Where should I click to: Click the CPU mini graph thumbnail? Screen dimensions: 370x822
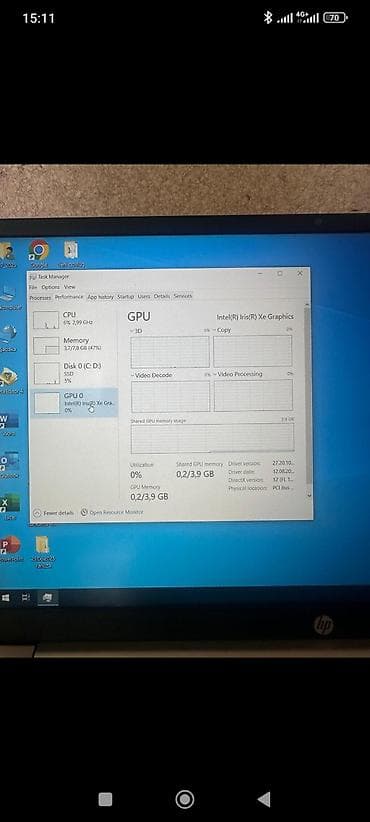(x=46, y=320)
